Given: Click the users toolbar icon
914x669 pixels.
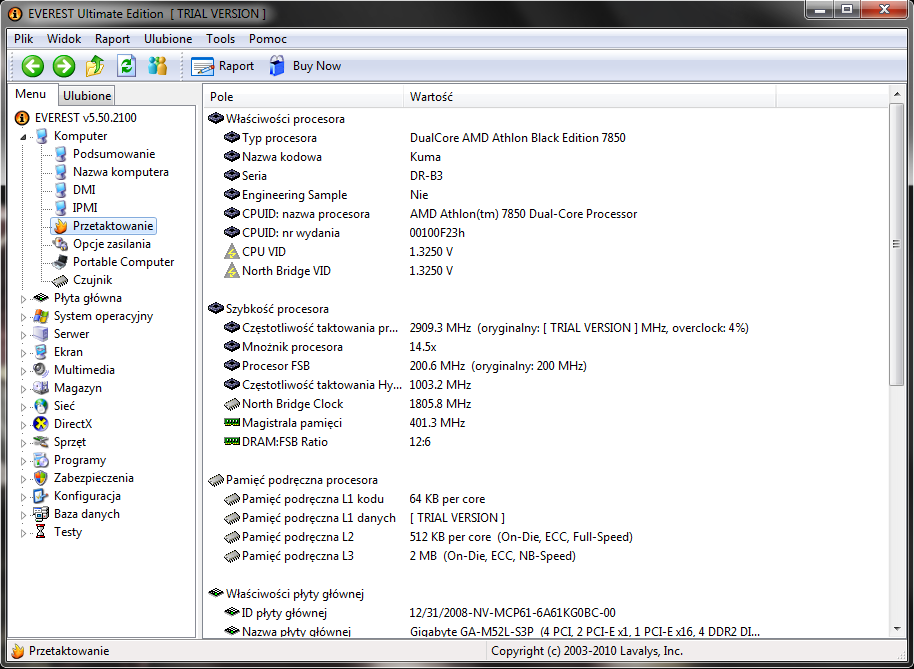Looking at the screenshot, I should [x=157, y=66].
